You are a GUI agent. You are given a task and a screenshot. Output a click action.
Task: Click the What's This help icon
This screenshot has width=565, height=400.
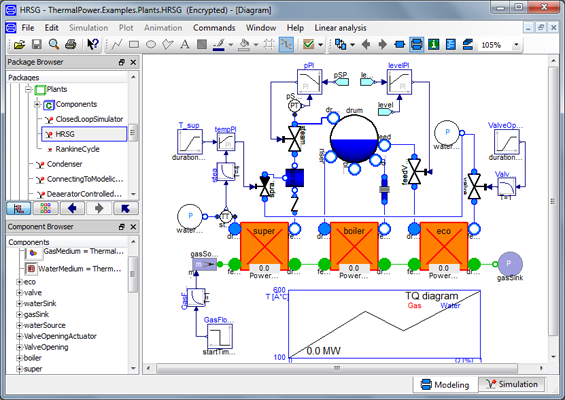[x=93, y=45]
